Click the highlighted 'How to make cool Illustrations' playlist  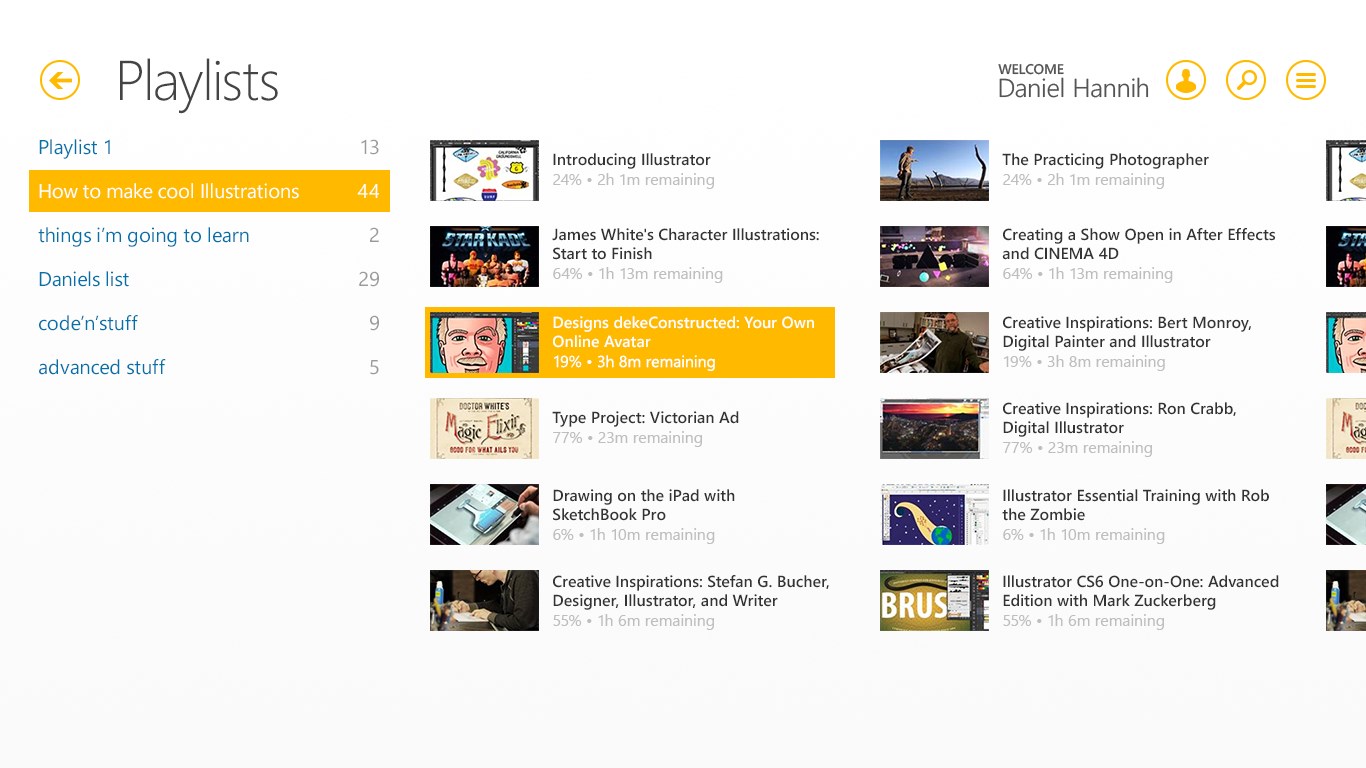point(167,191)
